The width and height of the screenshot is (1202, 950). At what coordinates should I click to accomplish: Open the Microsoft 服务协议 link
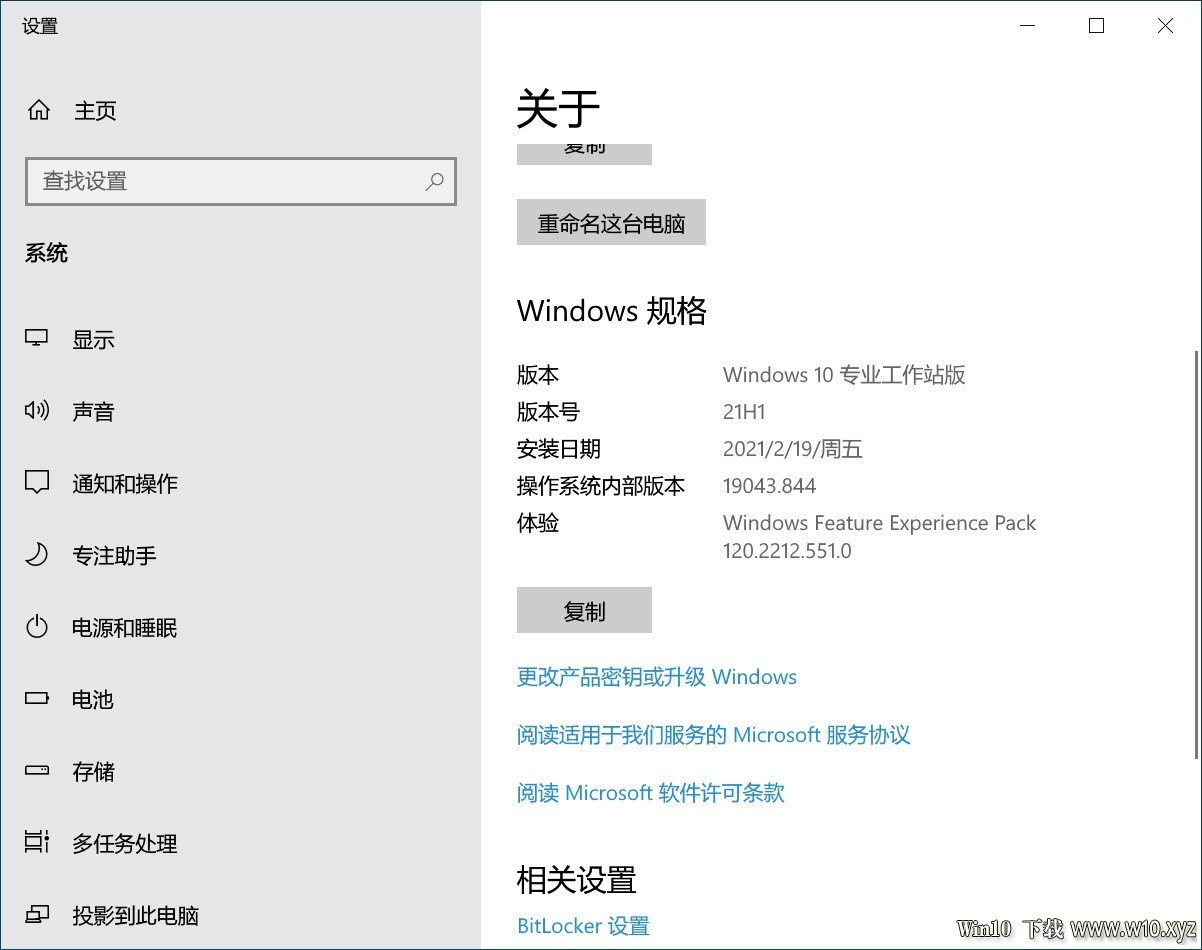714,735
